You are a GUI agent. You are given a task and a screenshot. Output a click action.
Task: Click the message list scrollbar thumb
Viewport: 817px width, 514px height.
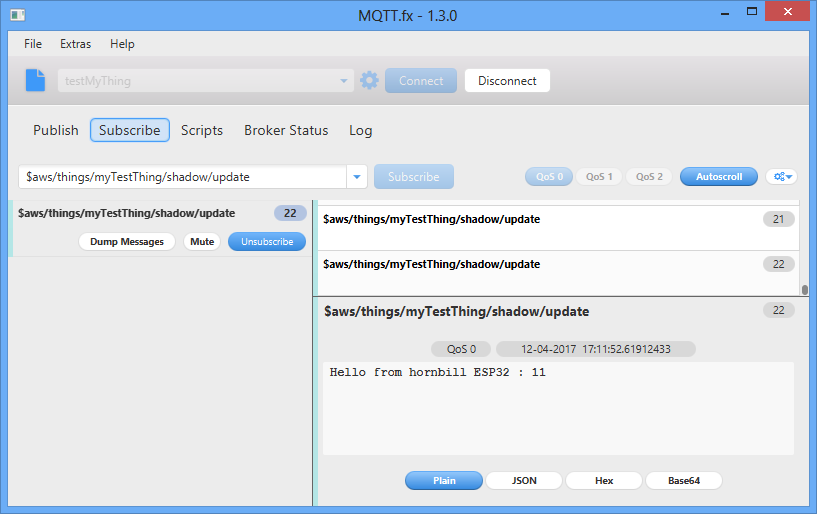[x=804, y=289]
